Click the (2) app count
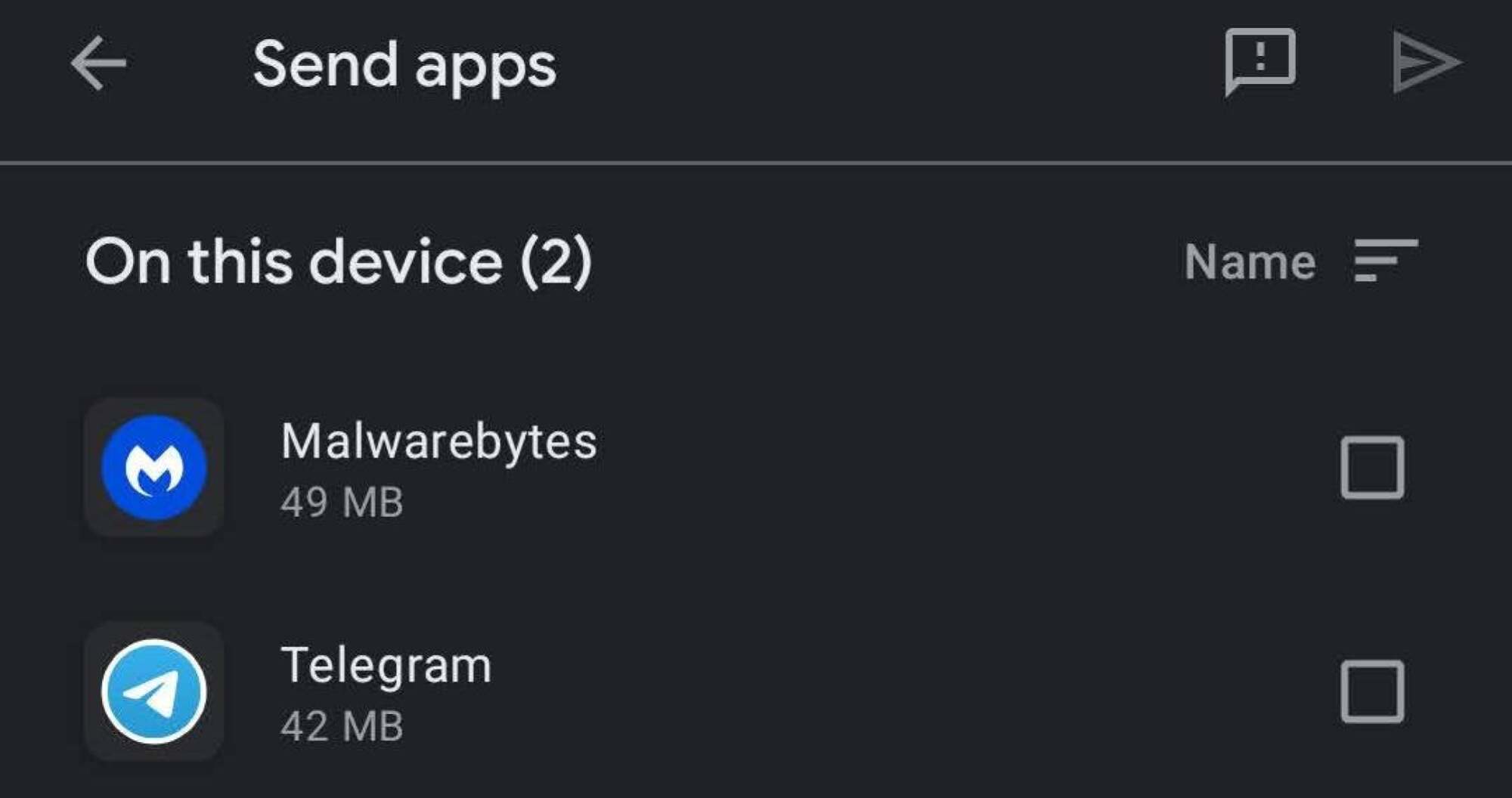 [556, 261]
